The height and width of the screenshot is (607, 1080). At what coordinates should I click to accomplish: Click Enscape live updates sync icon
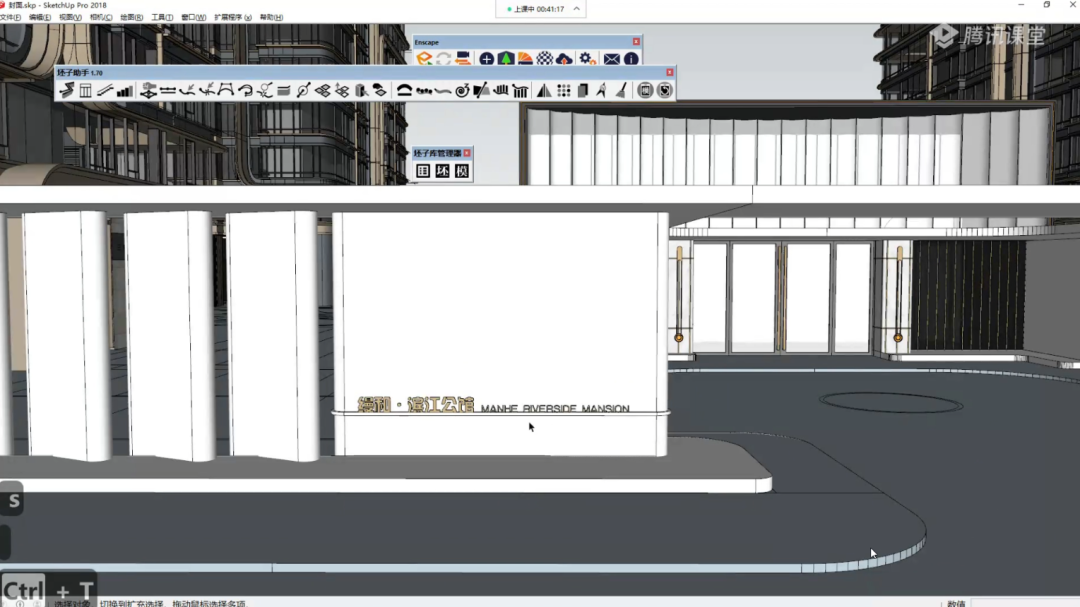(444, 59)
